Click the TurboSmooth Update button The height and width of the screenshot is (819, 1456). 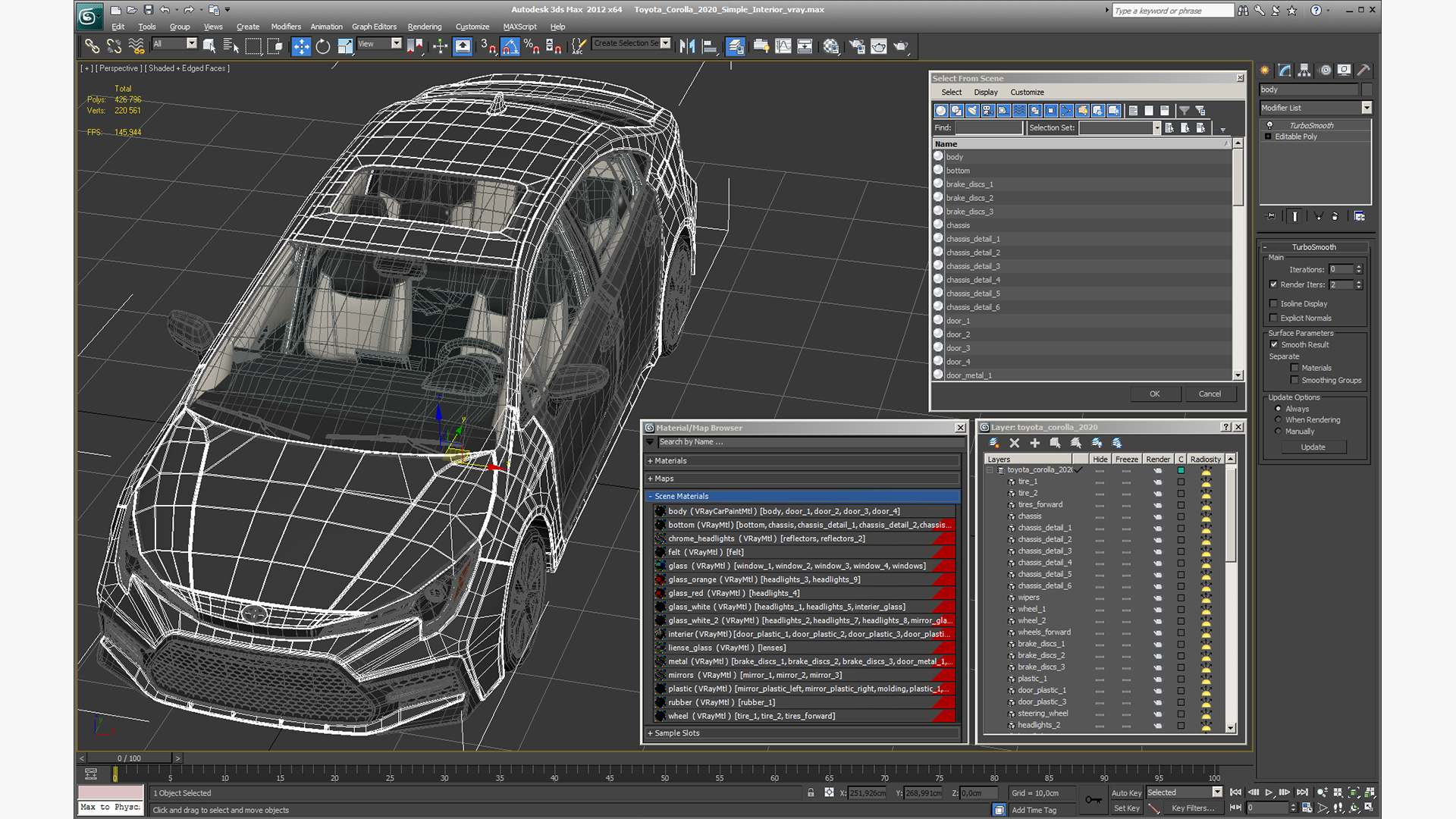point(1313,447)
